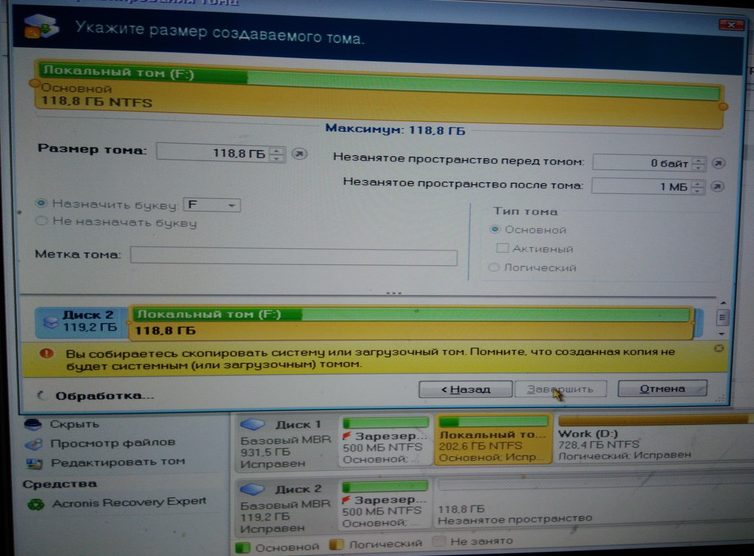This screenshot has width=754, height=556.
Task: Click the Завершить button
Action: click(560, 389)
